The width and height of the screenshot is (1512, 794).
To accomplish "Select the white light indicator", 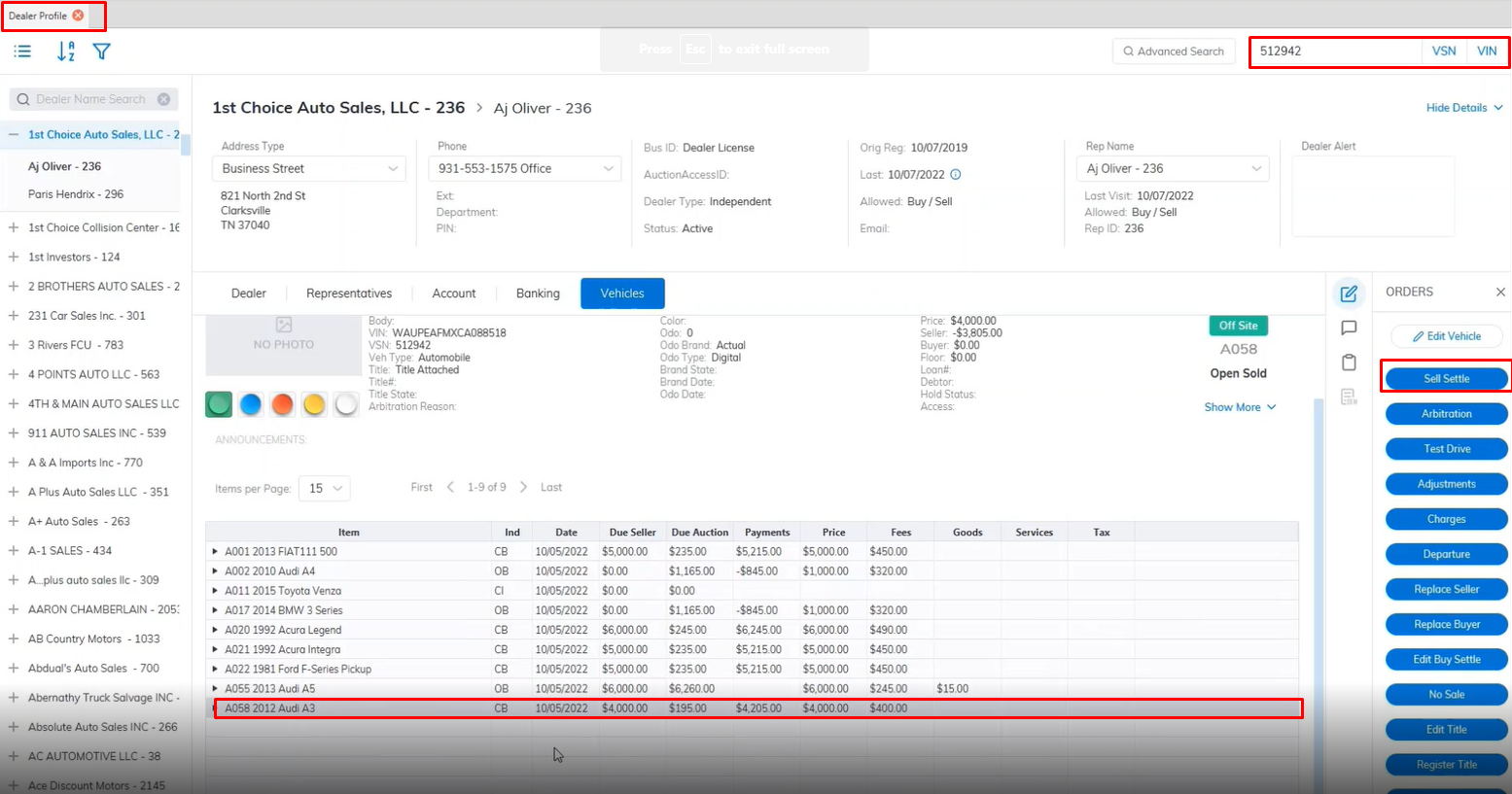I will point(346,404).
